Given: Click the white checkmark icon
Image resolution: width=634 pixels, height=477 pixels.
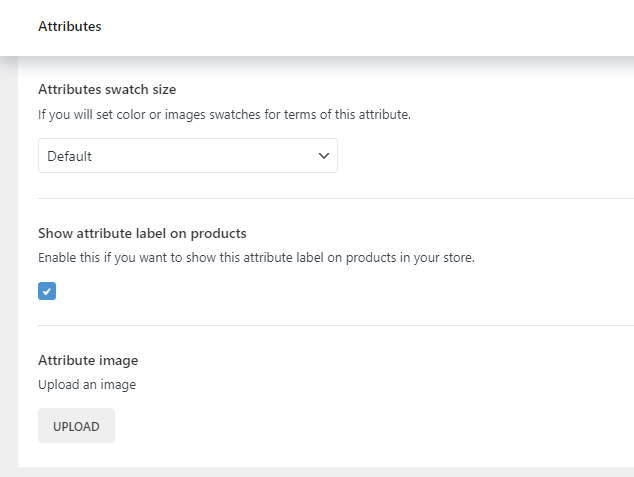Looking at the screenshot, I should [47, 291].
